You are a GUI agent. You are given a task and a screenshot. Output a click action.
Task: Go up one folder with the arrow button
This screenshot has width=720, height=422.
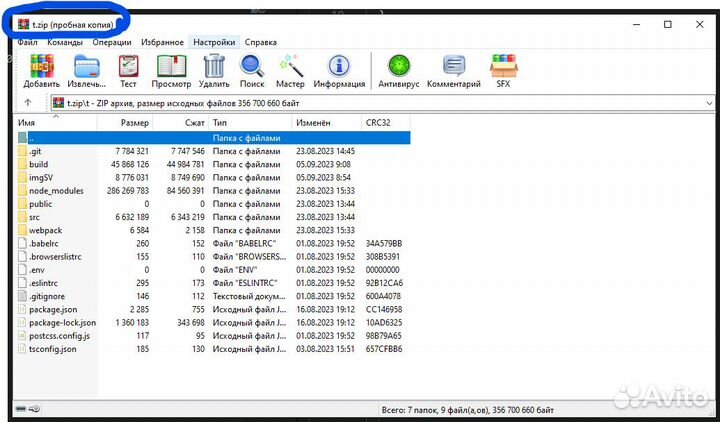click(x=28, y=103)
